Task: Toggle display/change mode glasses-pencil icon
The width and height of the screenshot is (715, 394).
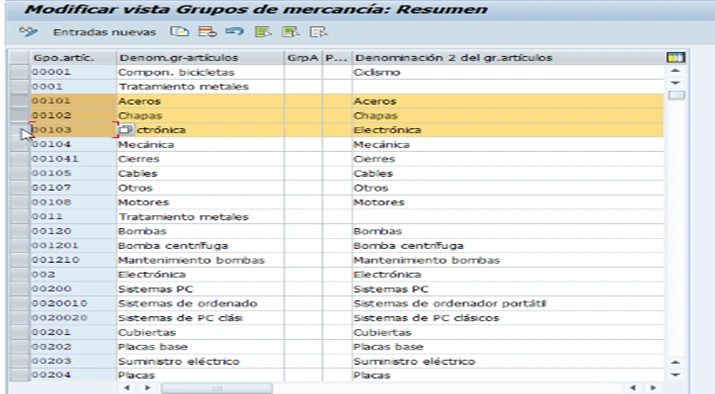Action: tap(28, 32)
